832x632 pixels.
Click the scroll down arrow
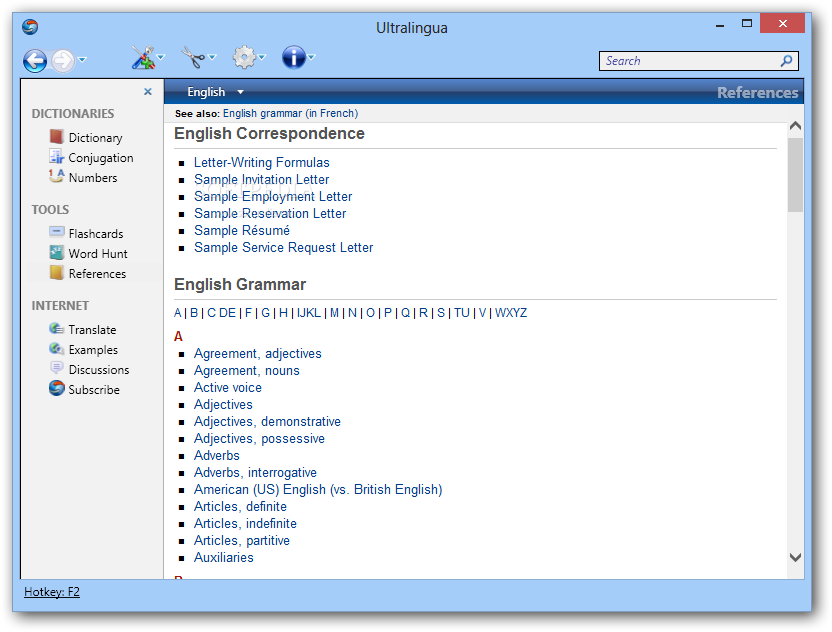coord(795,557)
